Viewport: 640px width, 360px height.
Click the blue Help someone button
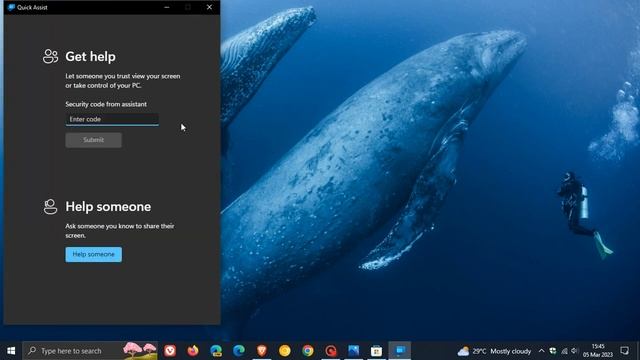click(x=93, y=254)
